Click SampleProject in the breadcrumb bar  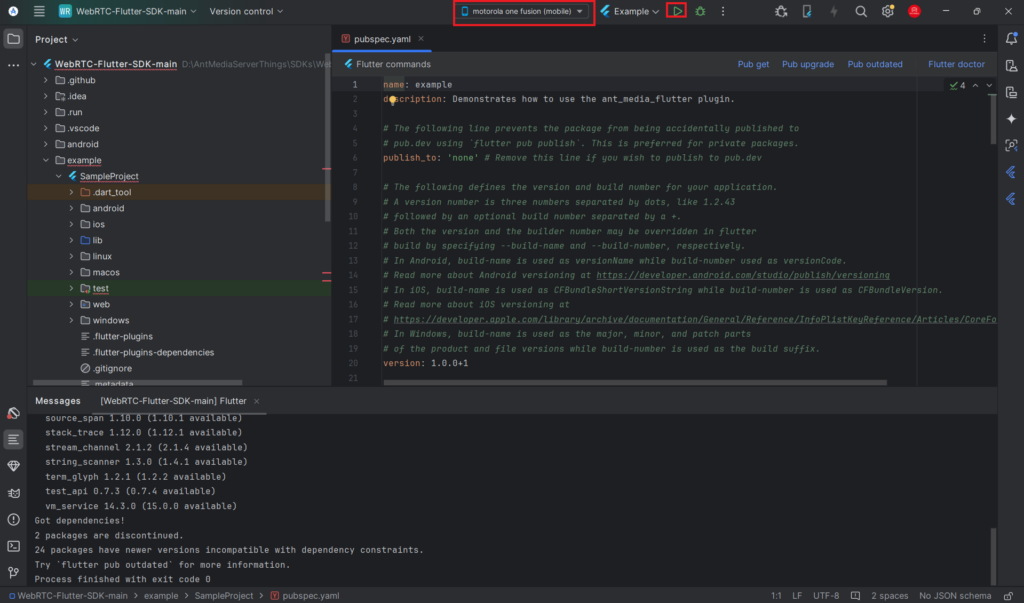[223, 596]
